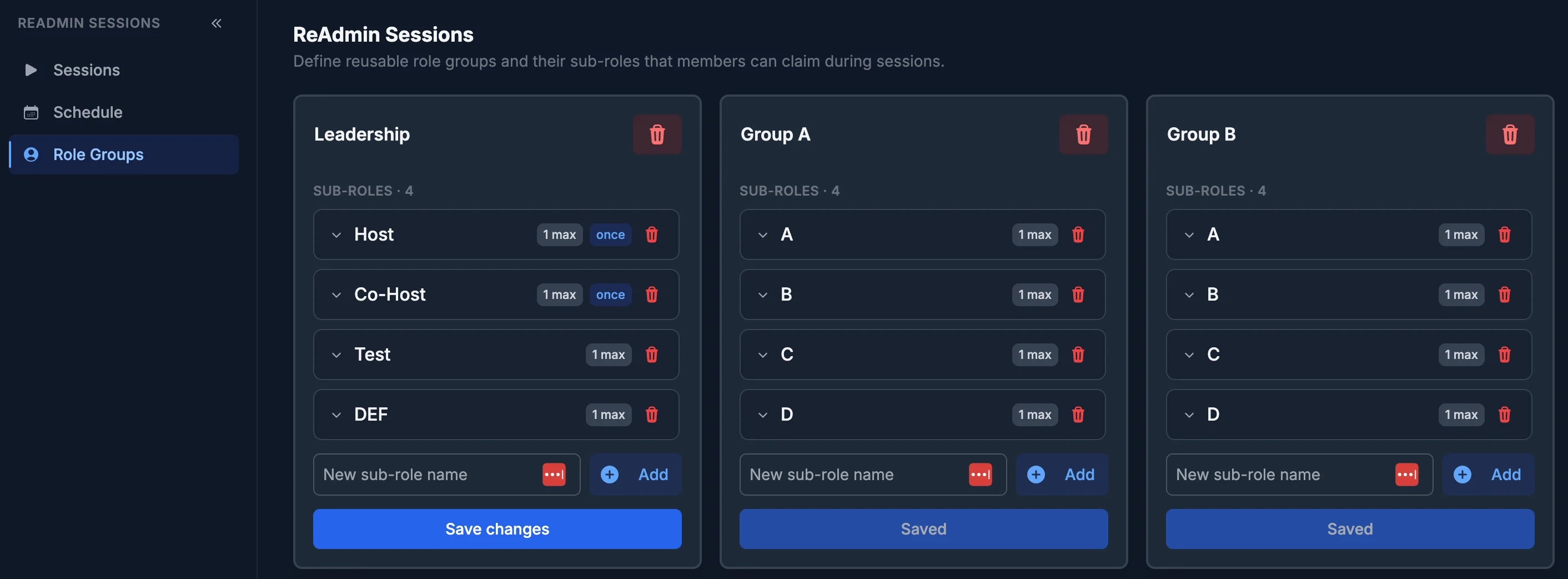This screenshot has height=579, width=1568.
Task: Delete sub-role C in Group A
Action: (1078, 355)
